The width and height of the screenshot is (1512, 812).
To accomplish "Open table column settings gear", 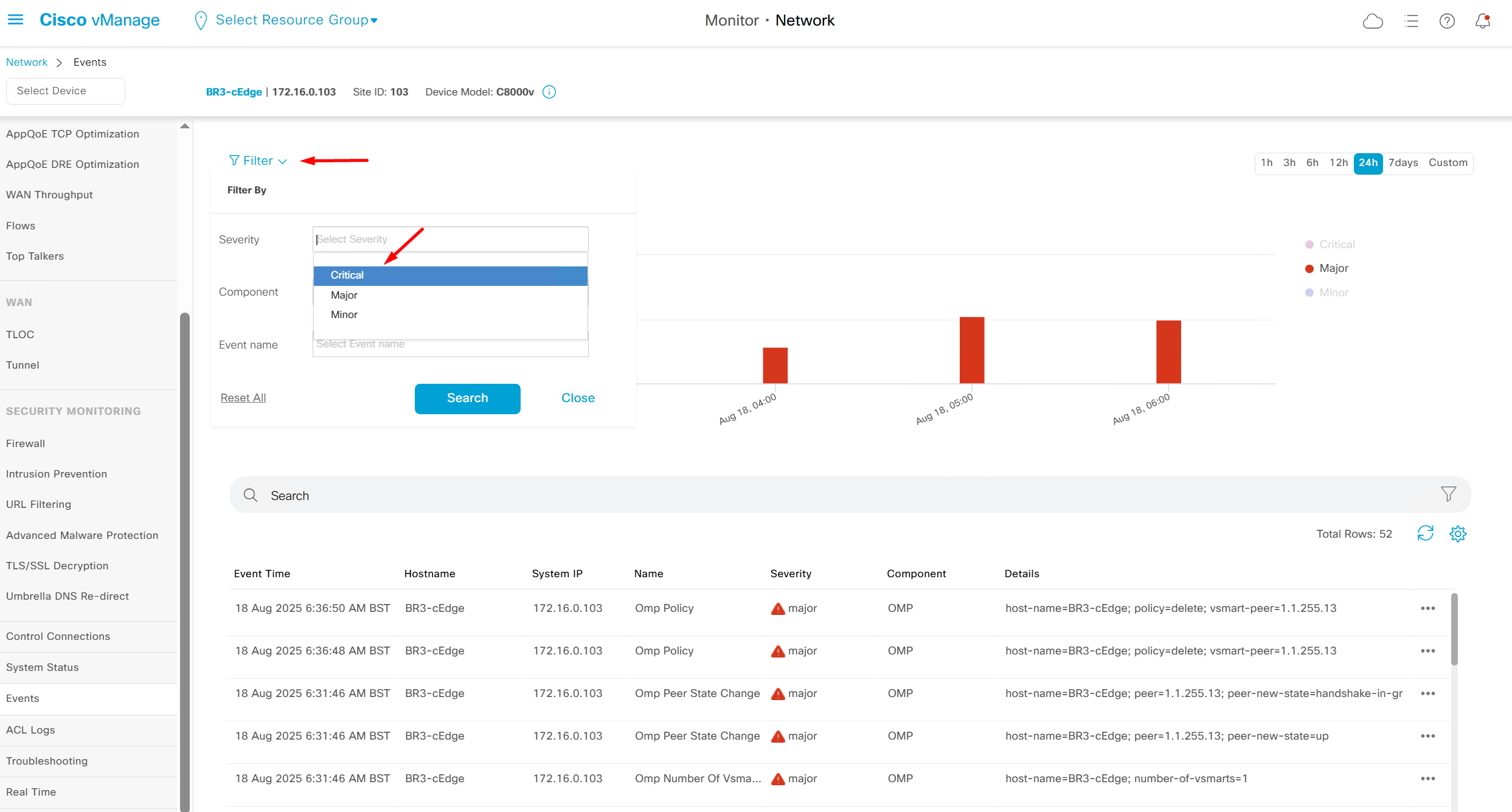I will coord(1457,533).
